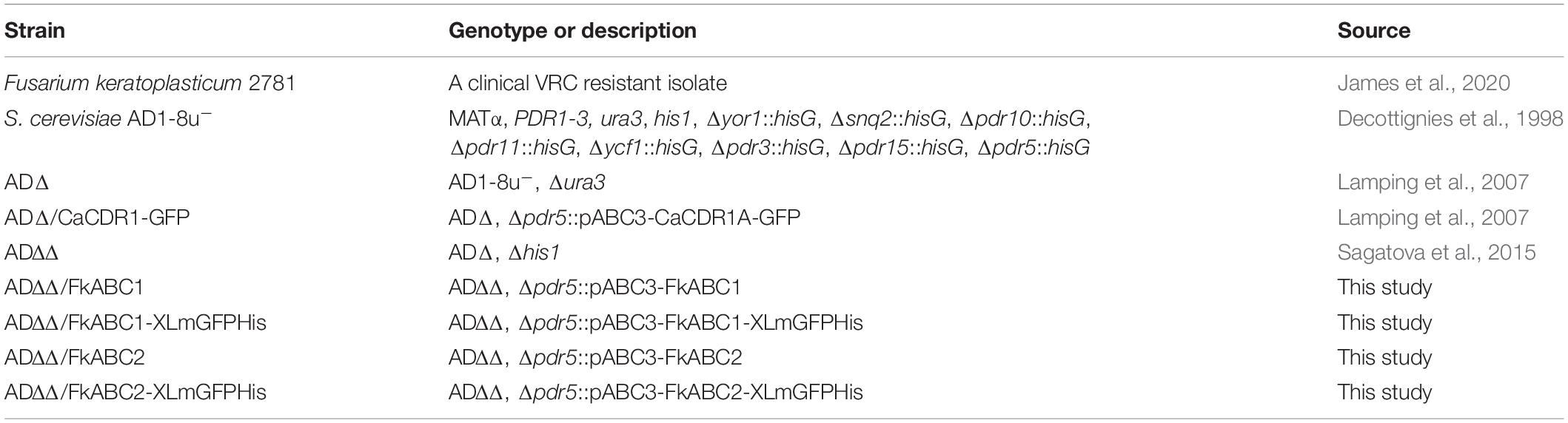Select the Source column header

(x=1373, y=30)
